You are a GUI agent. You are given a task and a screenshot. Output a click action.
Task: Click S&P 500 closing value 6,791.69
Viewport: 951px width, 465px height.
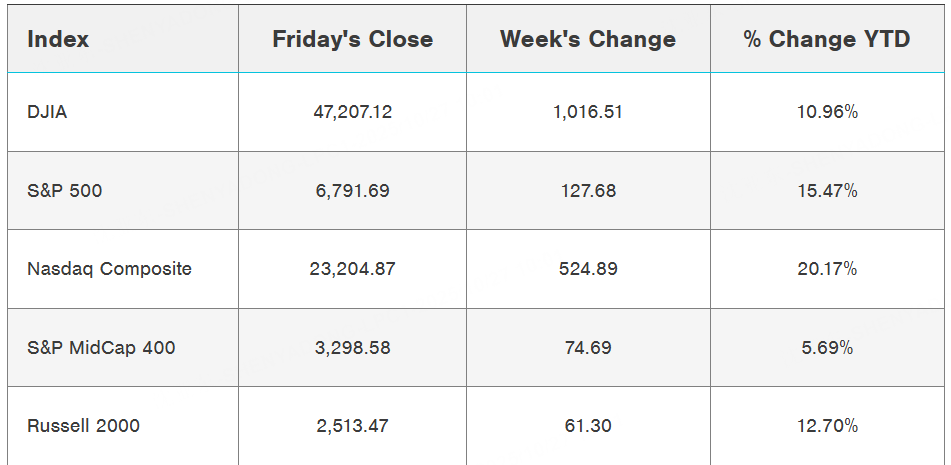pos(352,190)
